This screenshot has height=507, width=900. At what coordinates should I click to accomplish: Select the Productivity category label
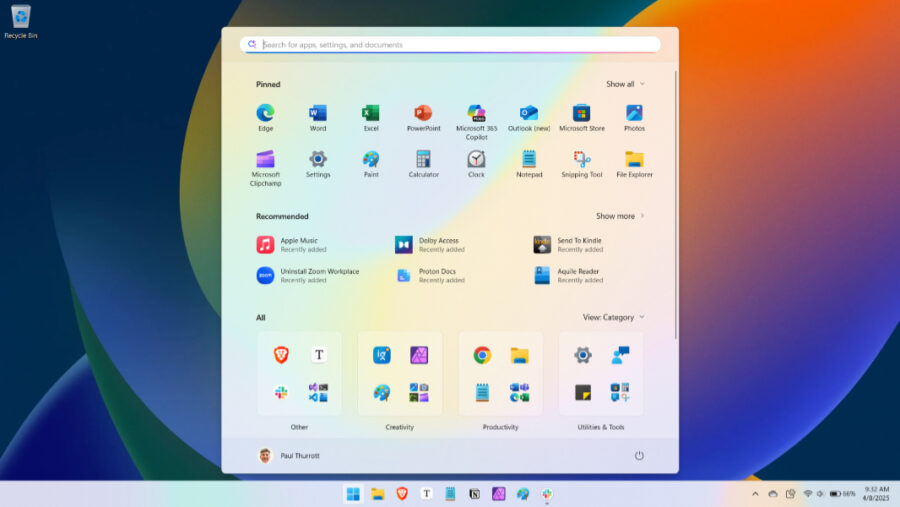tap(501, 427)
